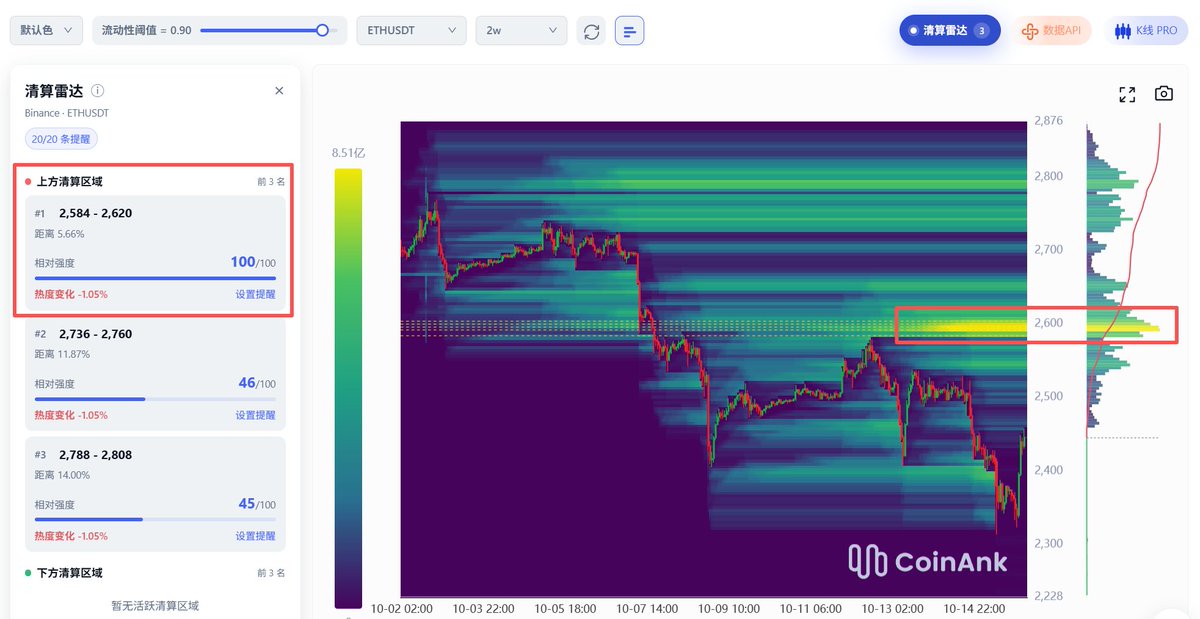
Task: Click the 20/20 条提醒 badge
Action: coord(62,140)
